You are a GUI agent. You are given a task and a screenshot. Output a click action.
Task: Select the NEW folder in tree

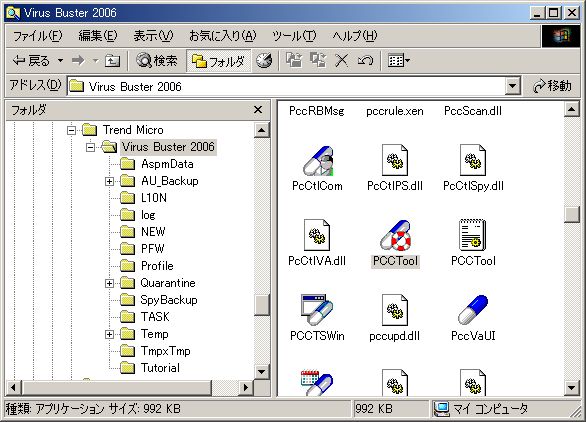pos(143,232)
